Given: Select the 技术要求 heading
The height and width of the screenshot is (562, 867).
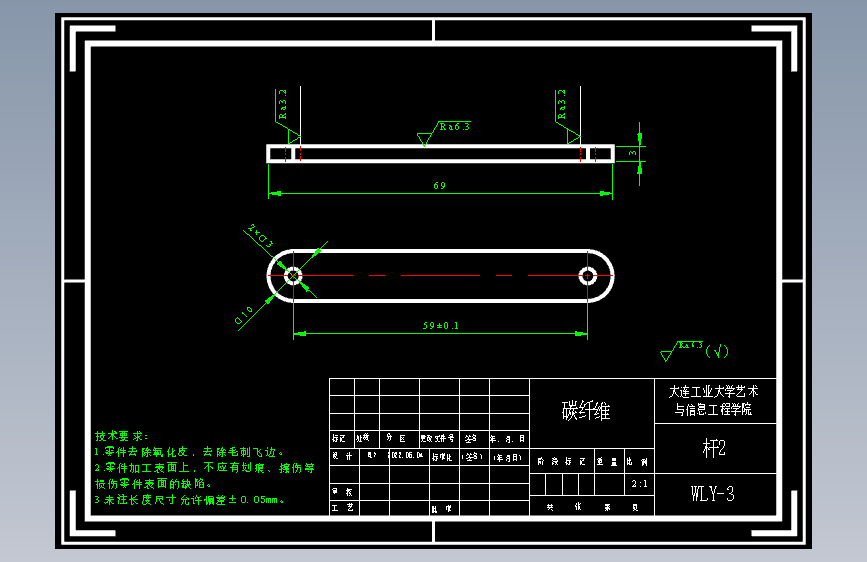Looking at the screenshot, I should coord(122,436).
